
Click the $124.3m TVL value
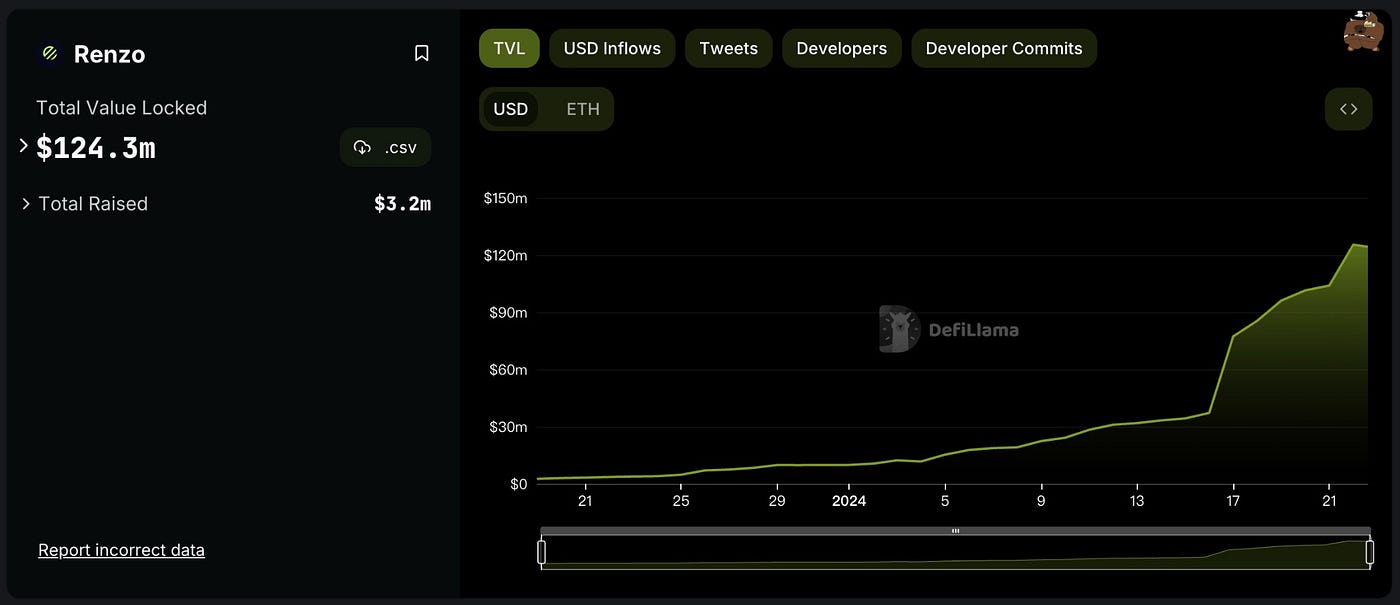[x=96, y=148]
